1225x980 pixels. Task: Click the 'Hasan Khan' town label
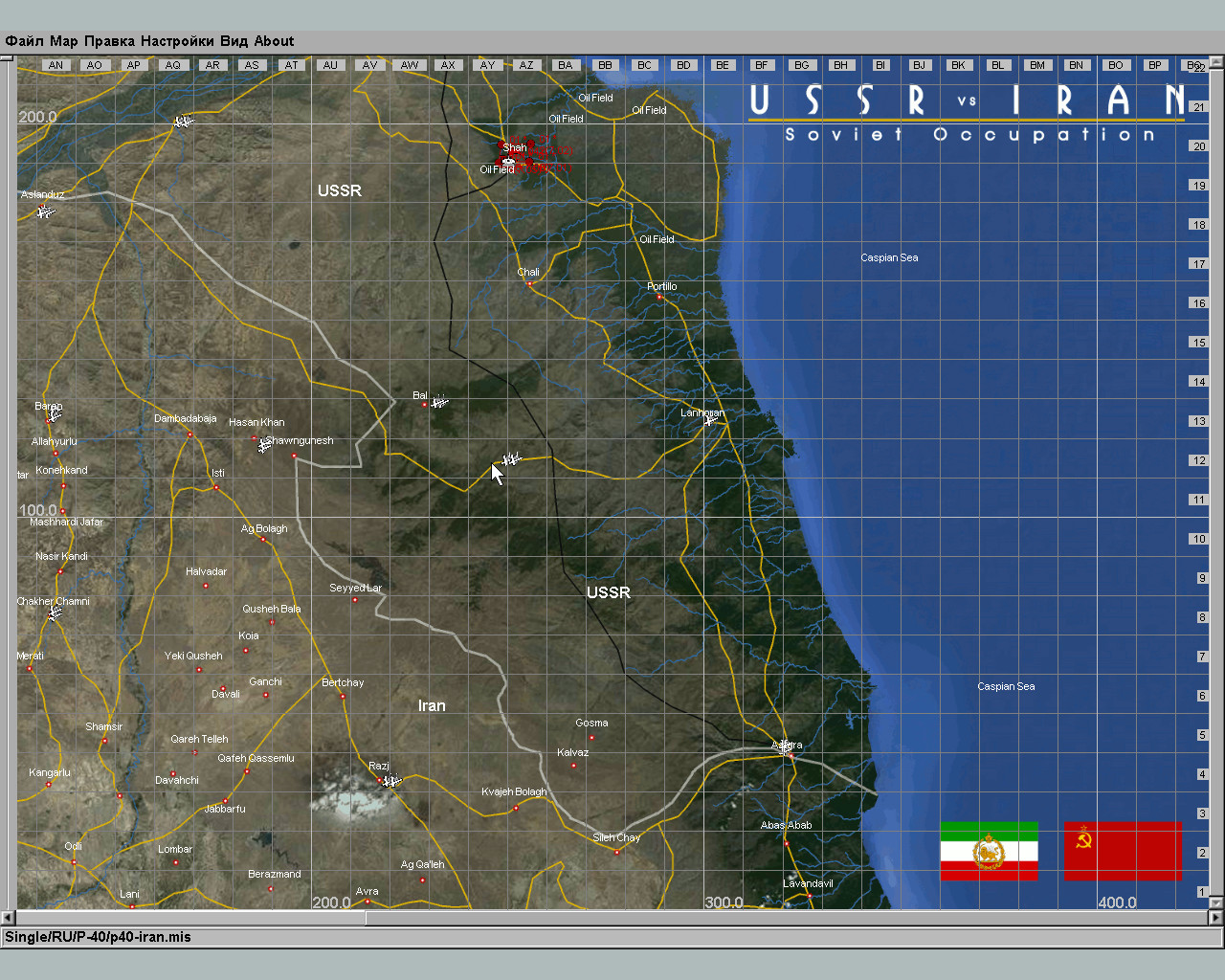coord(256,422)
